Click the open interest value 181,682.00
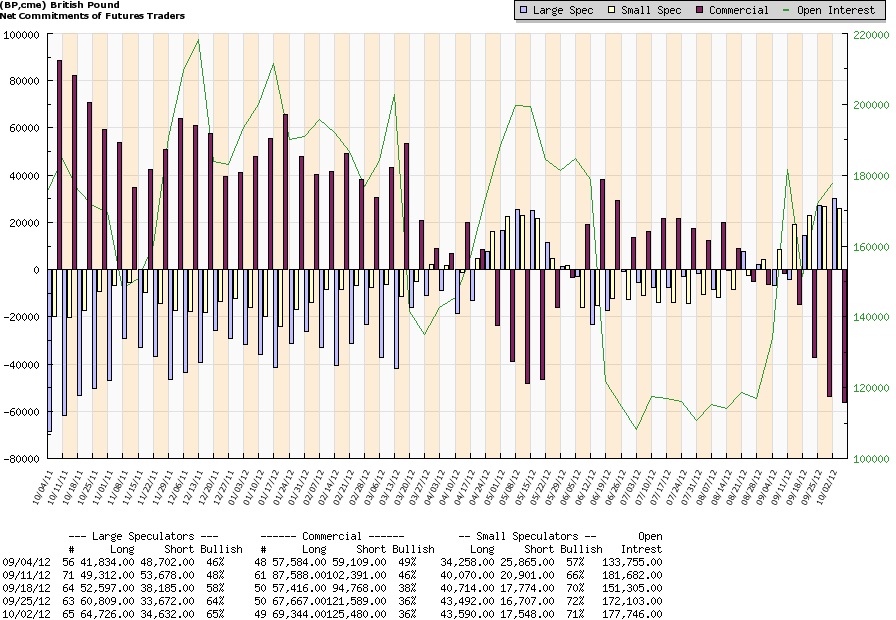Image resolution: width=896 pixels, height=620 pixels. tap(632, 575)
